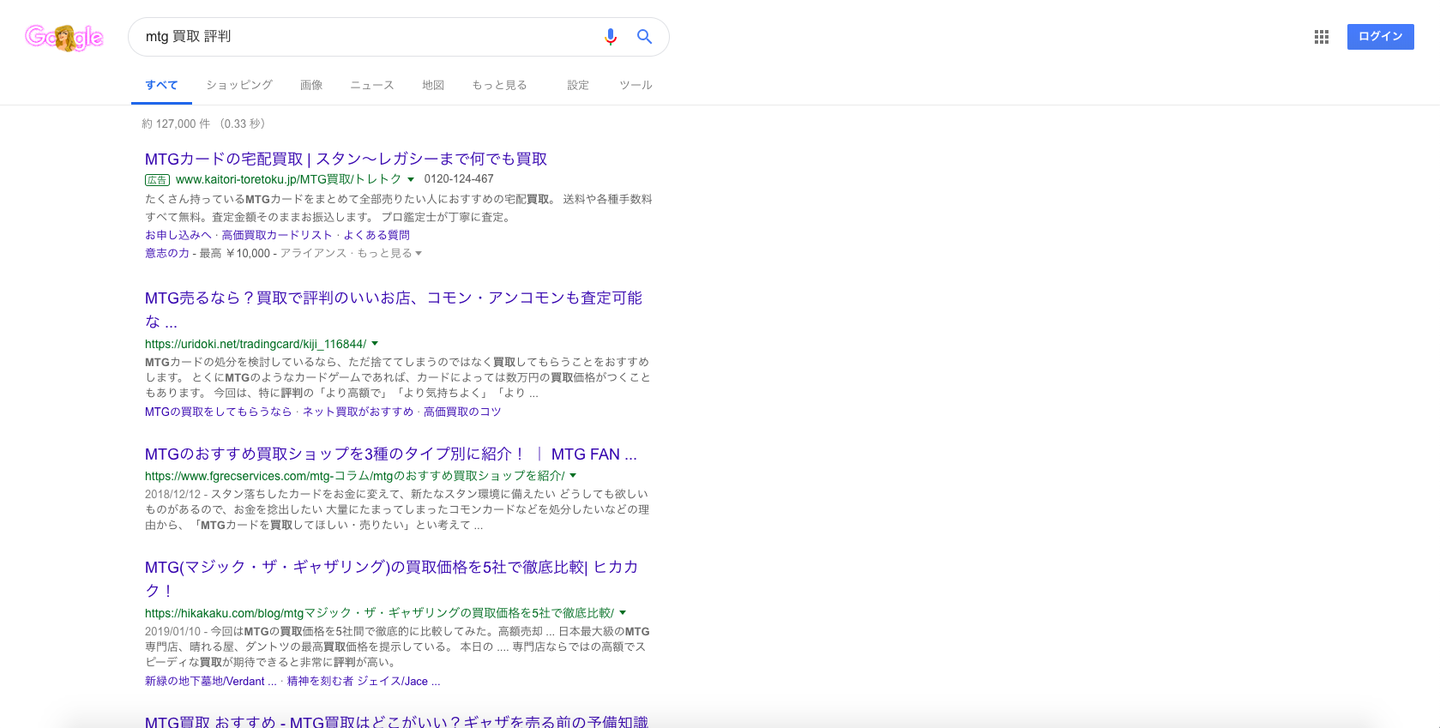Start voice search with microphone icon
The width and height of the screenshot is (1440, 728).
(610, 37)
